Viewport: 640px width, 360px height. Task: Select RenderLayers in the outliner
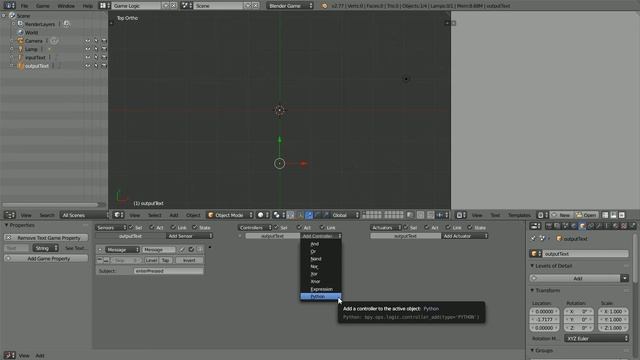tap(40, 24)
